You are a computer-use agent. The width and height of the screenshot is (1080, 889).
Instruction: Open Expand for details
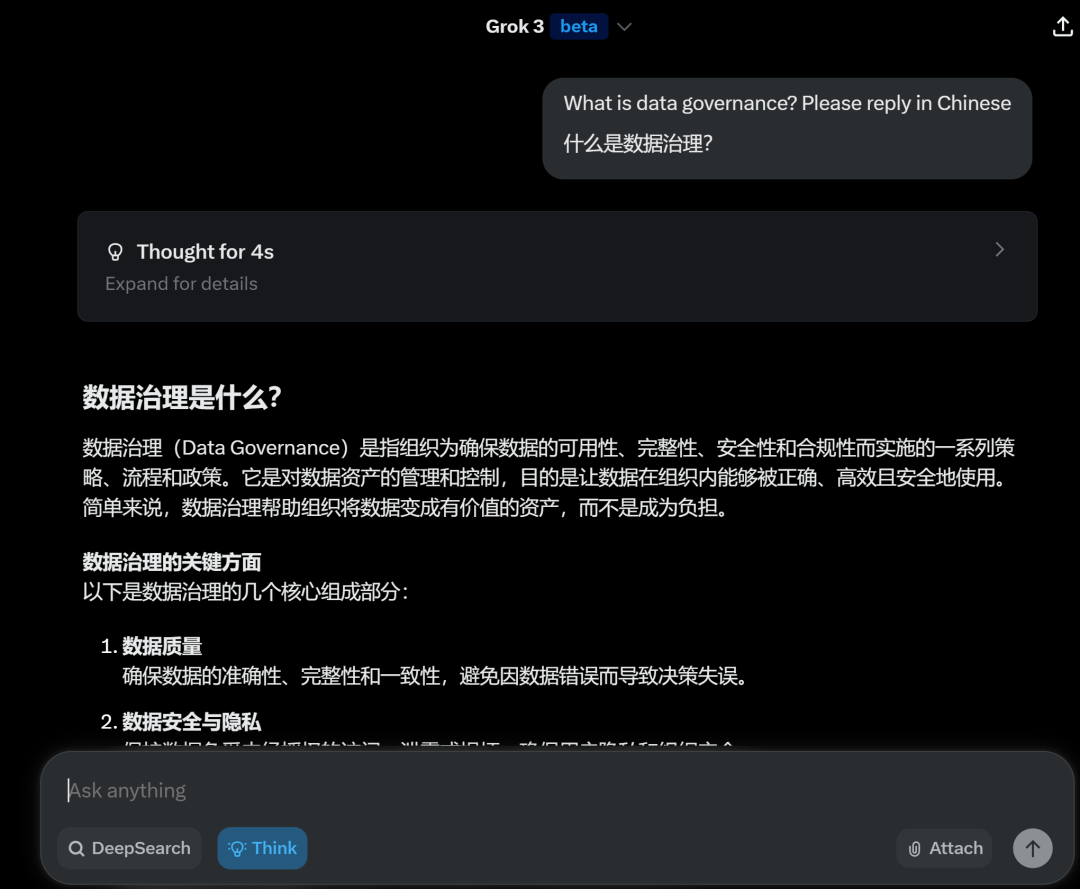point(180,283)
